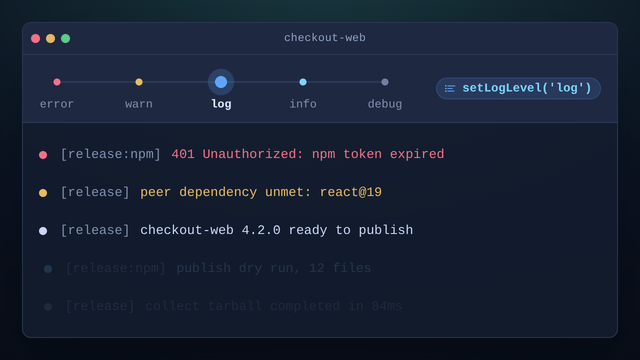Click the list icon in setLogLevel chip
The height and width of the screenshot is (360, 640).
pos(450,89)
